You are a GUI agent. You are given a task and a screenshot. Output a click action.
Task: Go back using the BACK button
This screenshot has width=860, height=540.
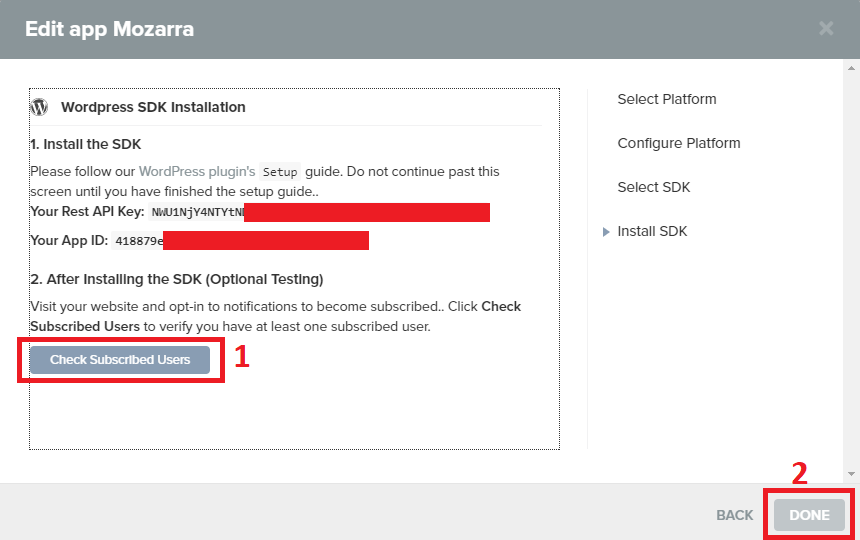click(x=734, y=515)
